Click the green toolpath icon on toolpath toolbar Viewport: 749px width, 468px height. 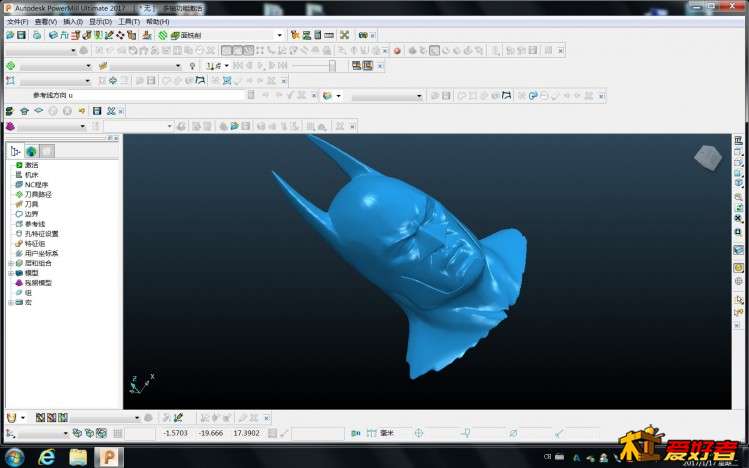click(x=11, y=65)
